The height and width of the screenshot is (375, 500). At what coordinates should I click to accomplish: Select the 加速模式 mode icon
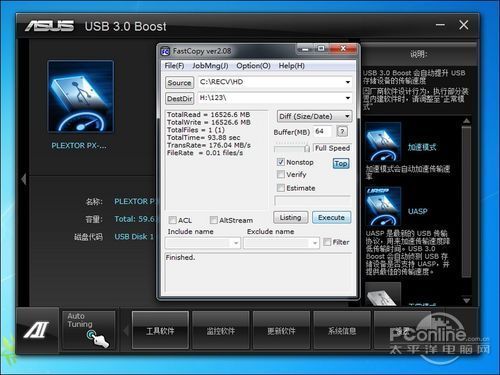coord(383,142)
